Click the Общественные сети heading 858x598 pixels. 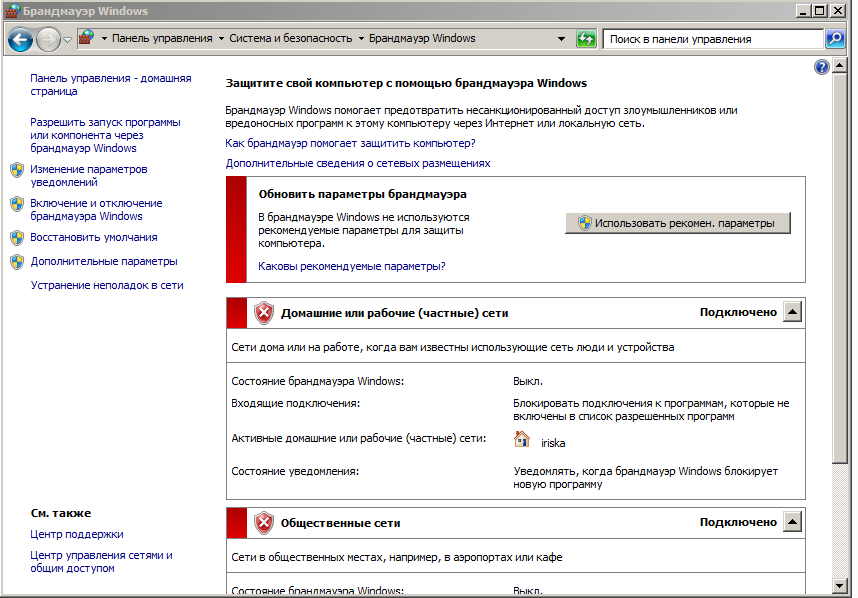click(340, 524)
